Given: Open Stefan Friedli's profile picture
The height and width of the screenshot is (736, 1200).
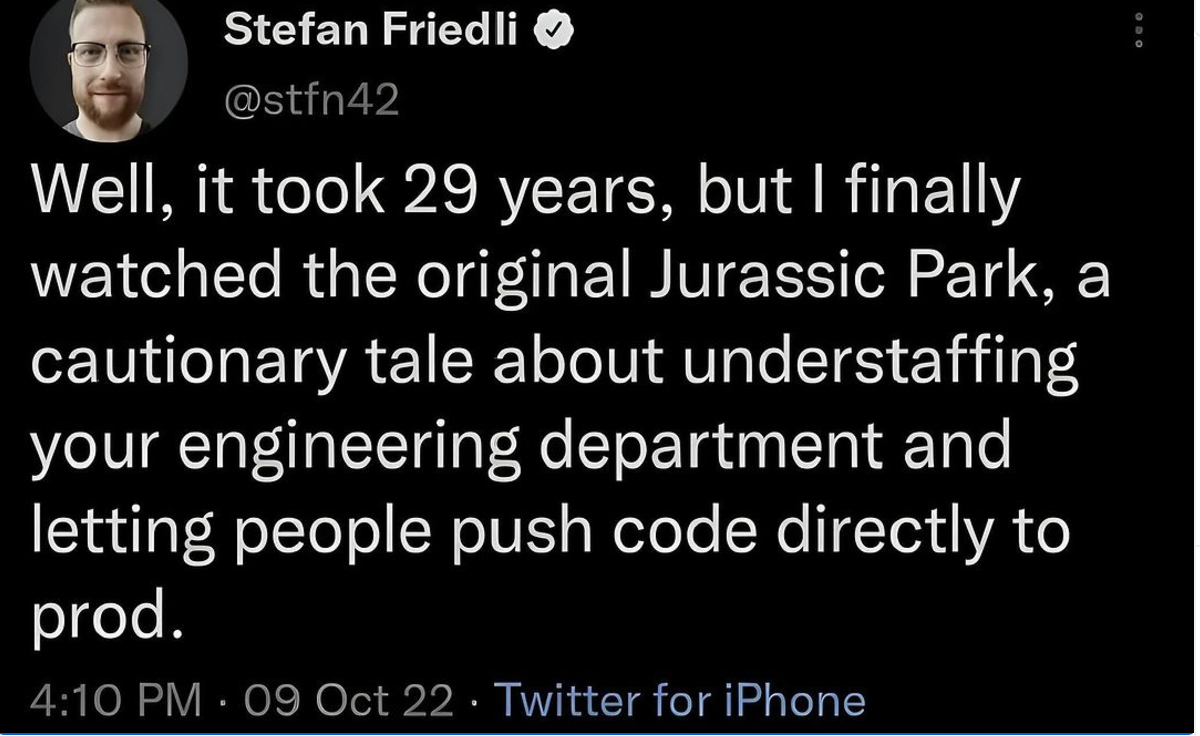Looking at the screenshot, I should (108, 66).
